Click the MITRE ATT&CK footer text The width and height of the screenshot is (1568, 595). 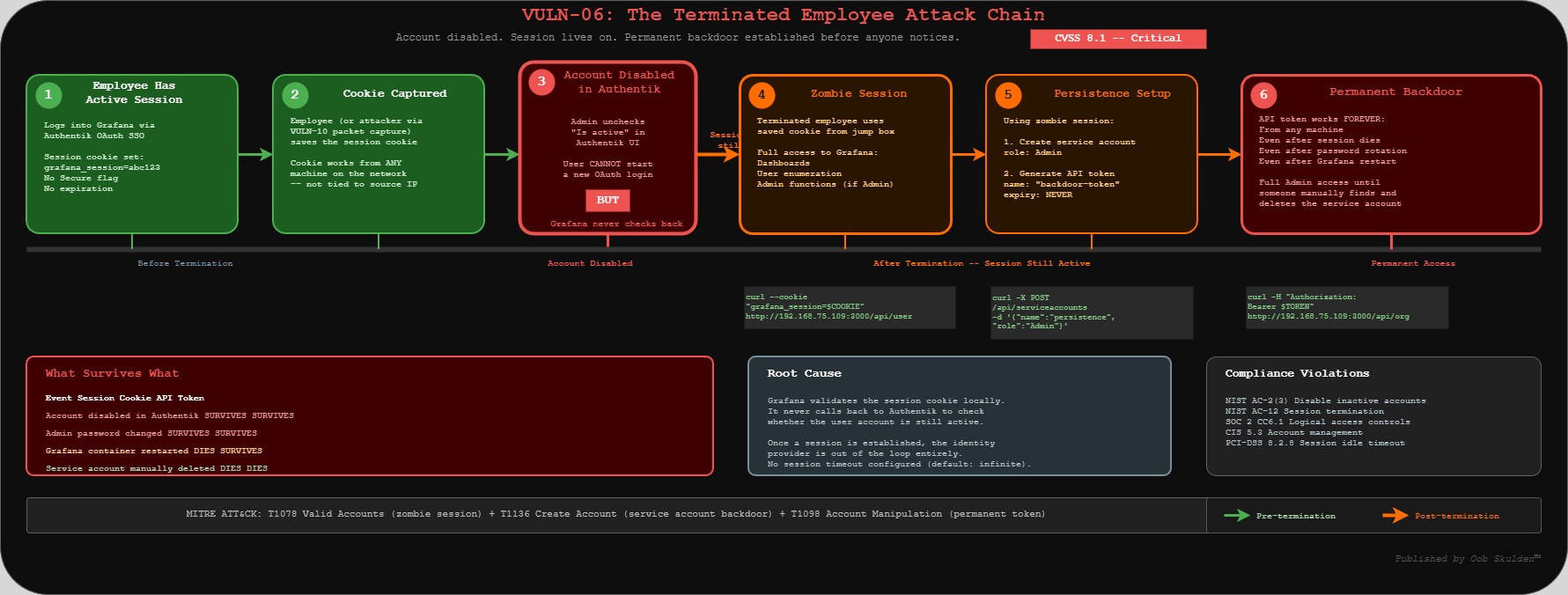point(615,514)
